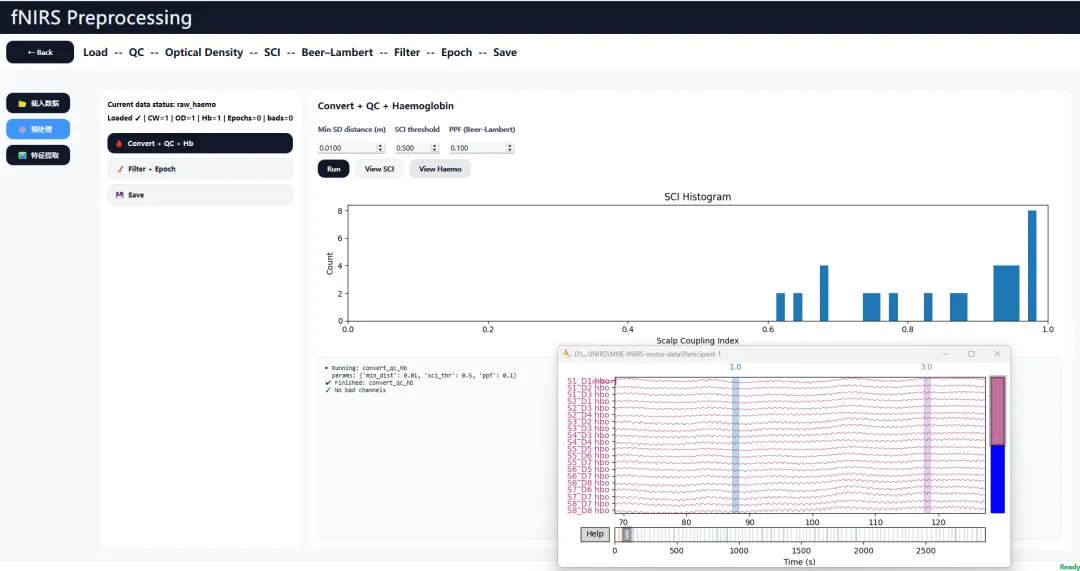Viewport: 1080px width, 571px height.
Task: Click 'SCI' in the pipeline header
Action: pos(272,52)
